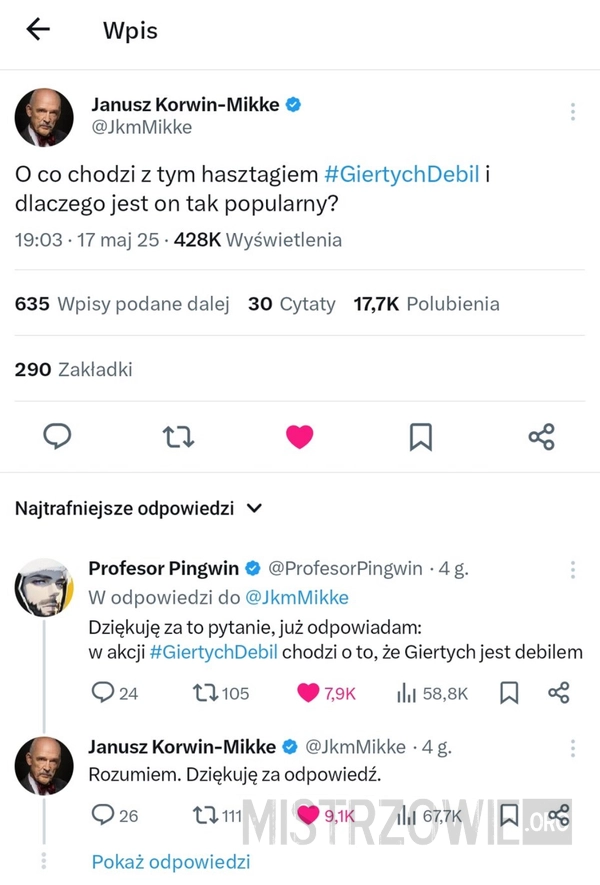The height and width of the screenshot is (885, 600).
Task: Expand thread with Pokaż odpowiedzi
Action: [171, 861]
